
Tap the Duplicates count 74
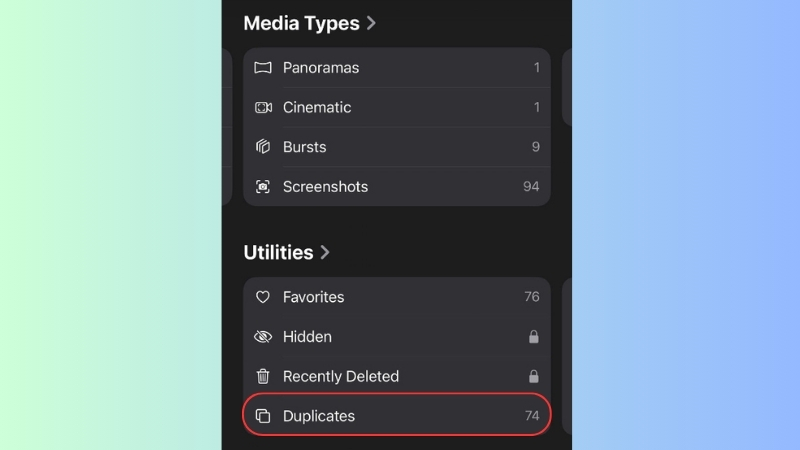coord(532,416)
